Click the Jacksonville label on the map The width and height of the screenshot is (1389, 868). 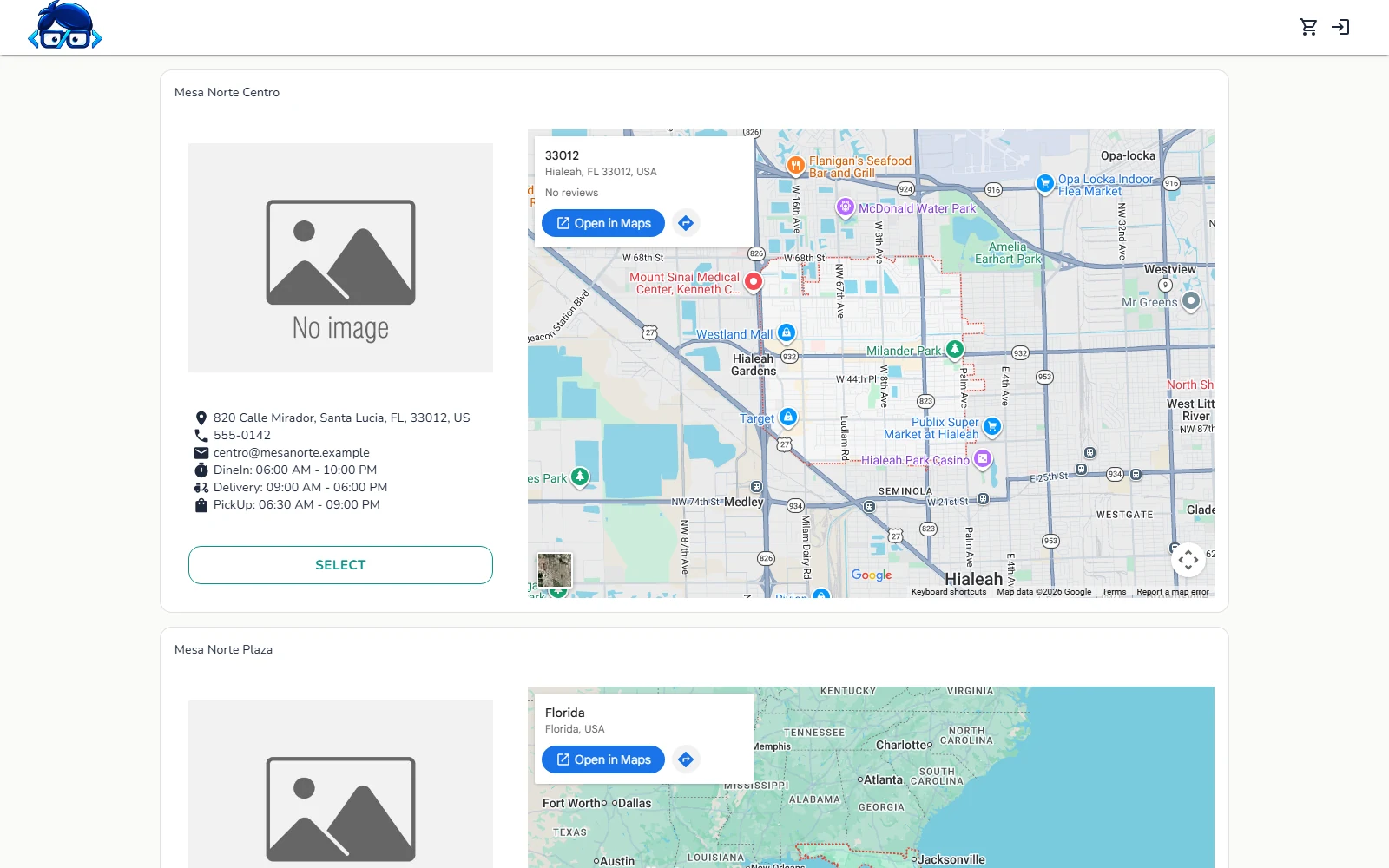pos(951,859)
